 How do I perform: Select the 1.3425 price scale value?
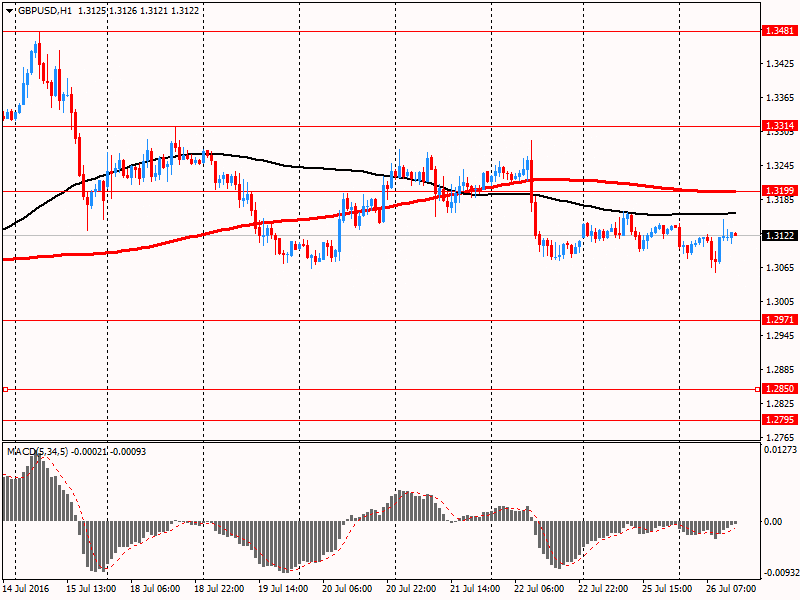[780, 64]
